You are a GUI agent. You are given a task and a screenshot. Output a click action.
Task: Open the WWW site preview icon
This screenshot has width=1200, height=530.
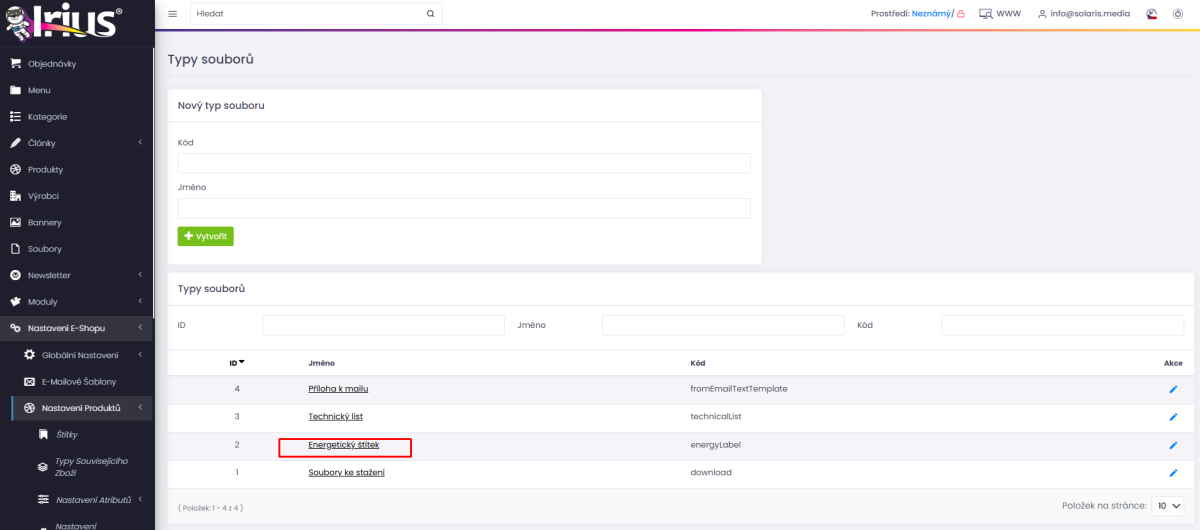(985, 14)
